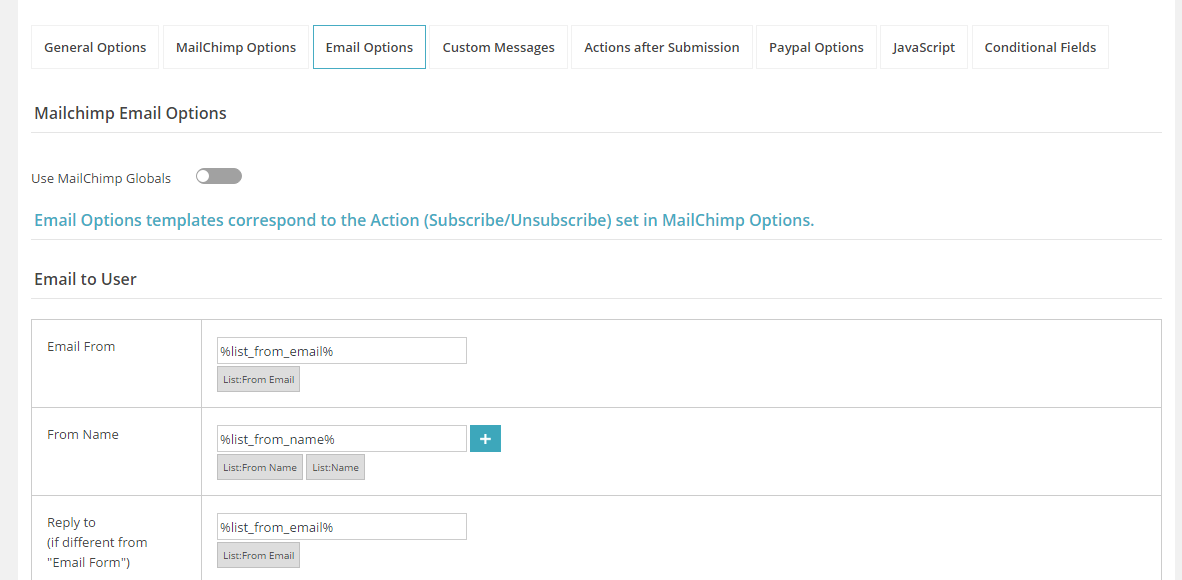Switch to the General Options tab
1182x580 pixels.
94,46
